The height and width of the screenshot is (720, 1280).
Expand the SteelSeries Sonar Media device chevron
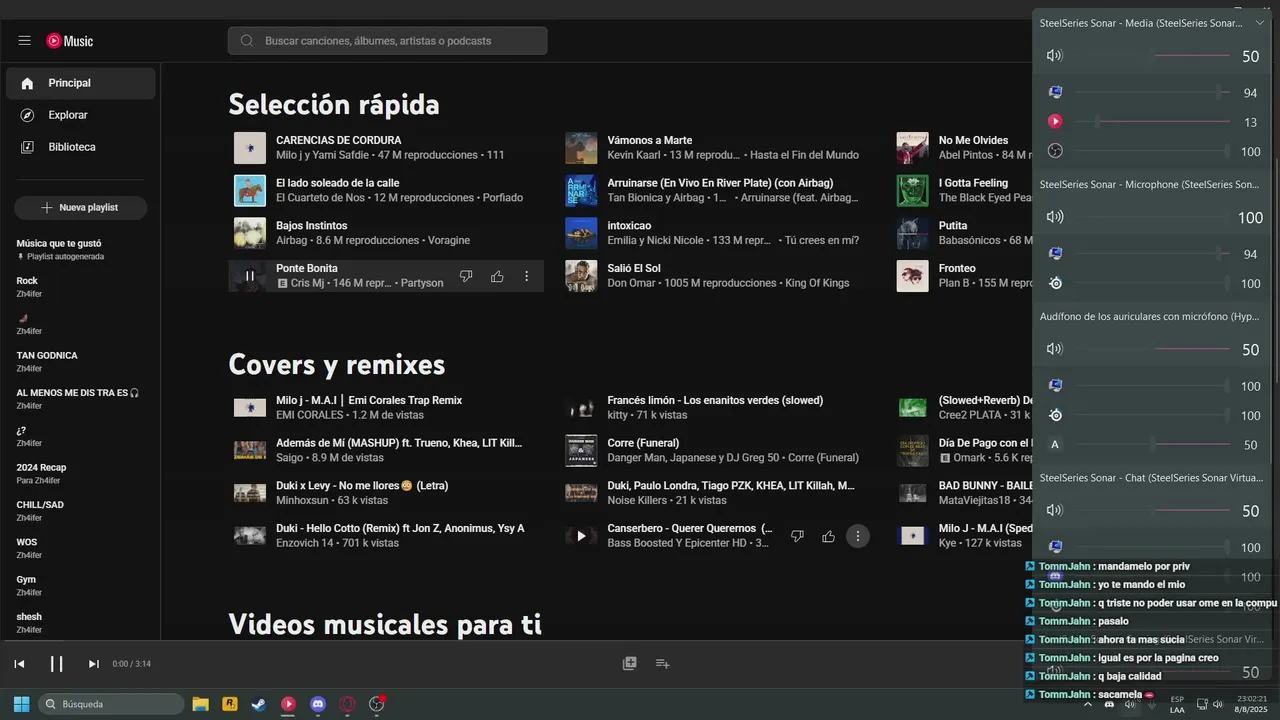(x=1260, y=22)
